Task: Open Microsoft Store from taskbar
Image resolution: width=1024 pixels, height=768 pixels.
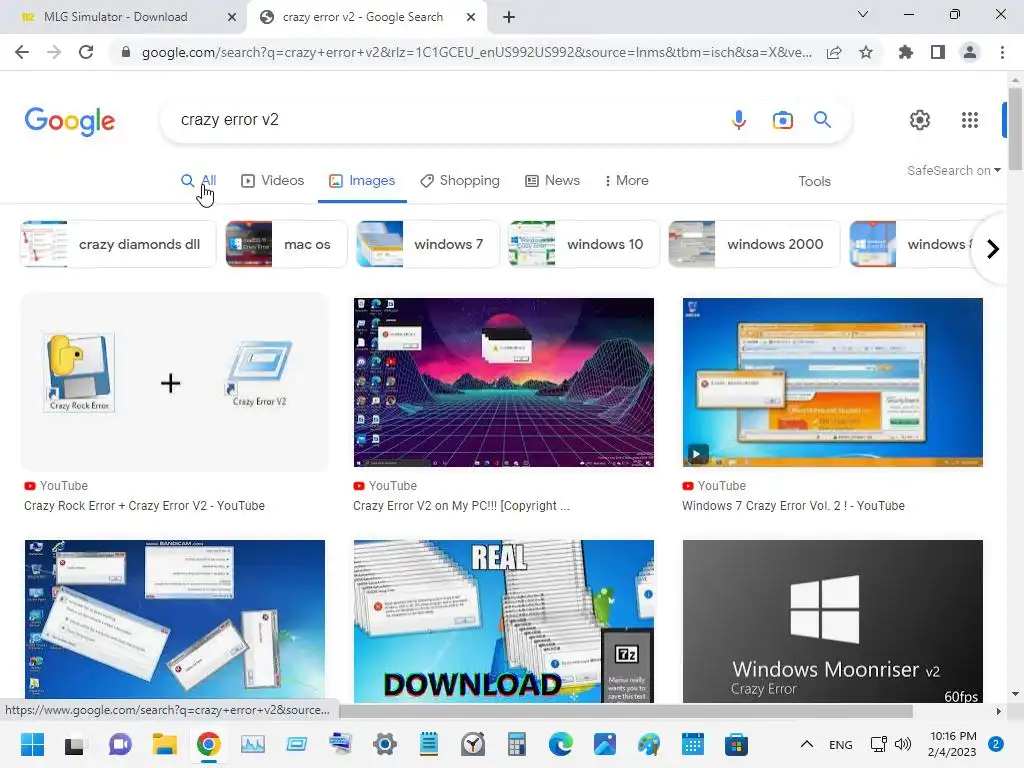Action: point(736,744)
